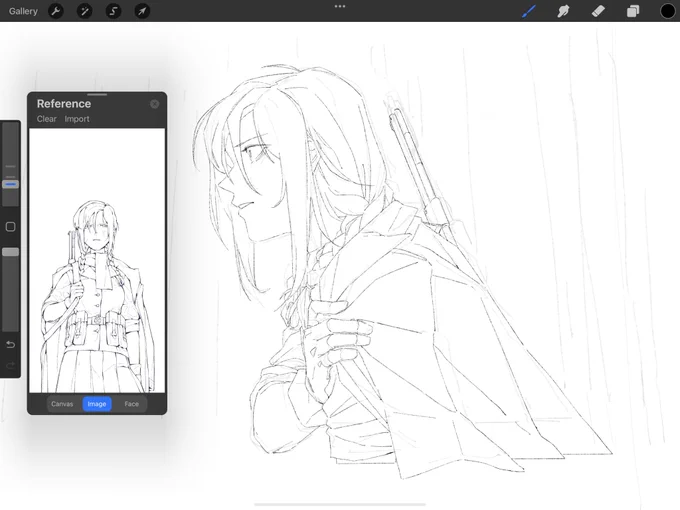This screenshot has height=510, width=680.
Task: Open the Actions wrench menu
Action: 56,11
